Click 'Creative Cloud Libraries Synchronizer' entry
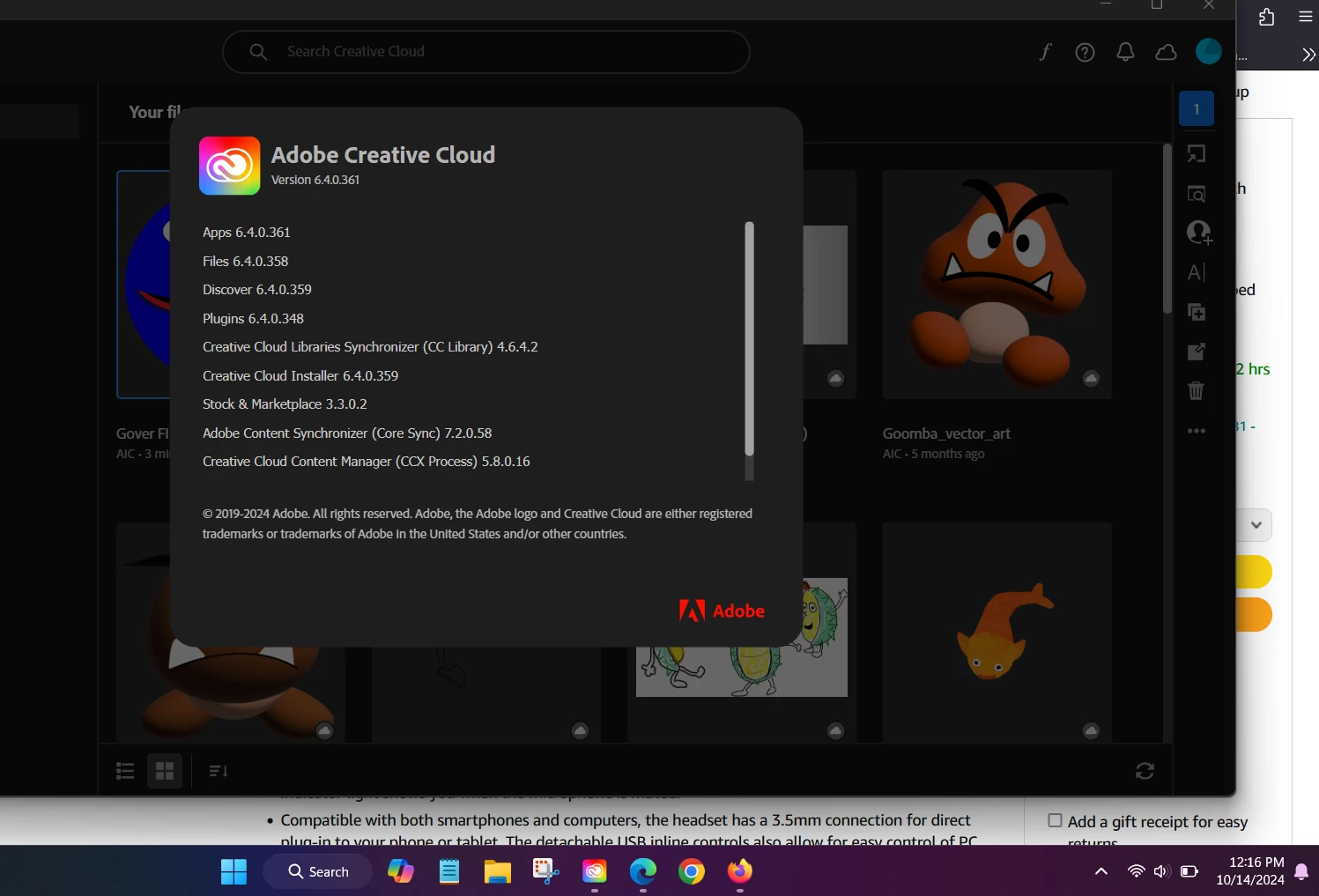The width and height of the screenshot is (1319, 896). click(370, 347)
